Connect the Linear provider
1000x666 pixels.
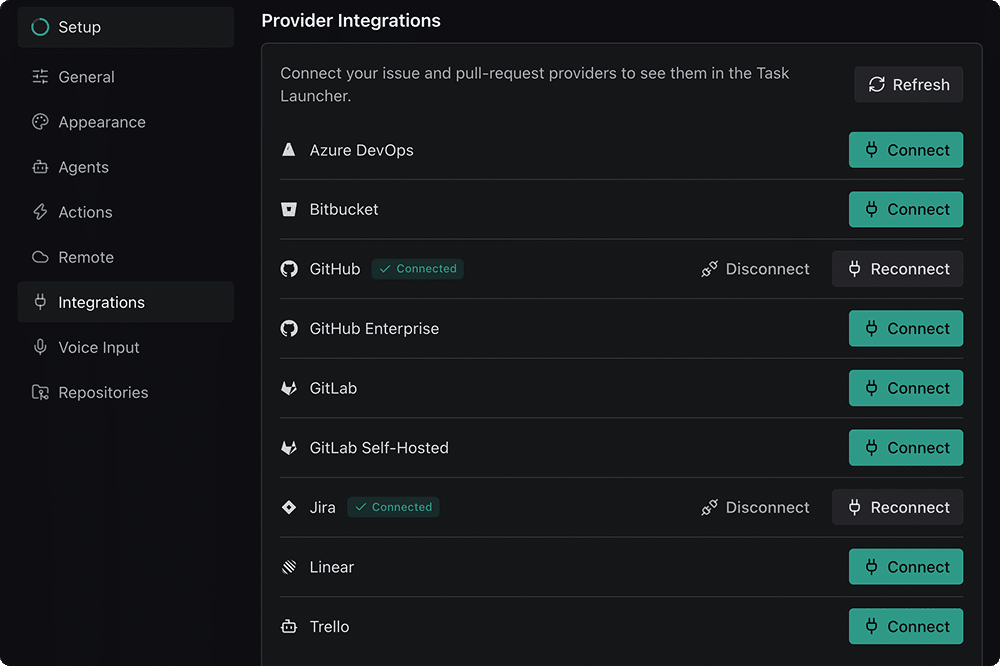(906, 566)
